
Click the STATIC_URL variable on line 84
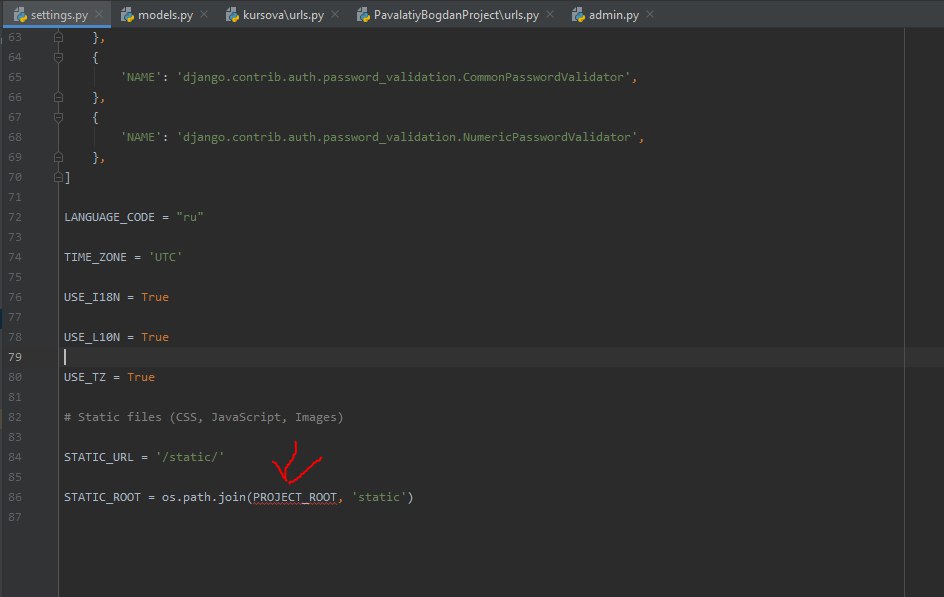coord(98,457)
